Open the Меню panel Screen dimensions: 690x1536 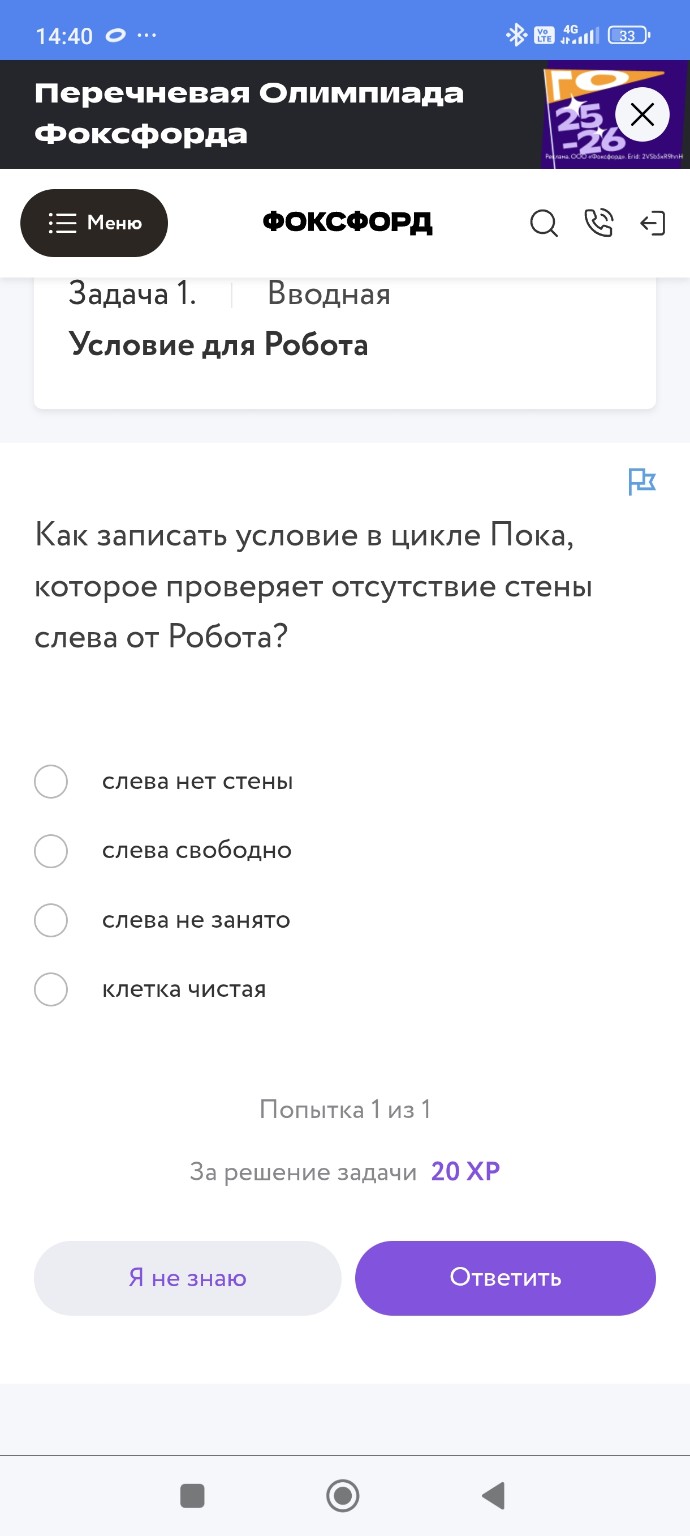94,222
